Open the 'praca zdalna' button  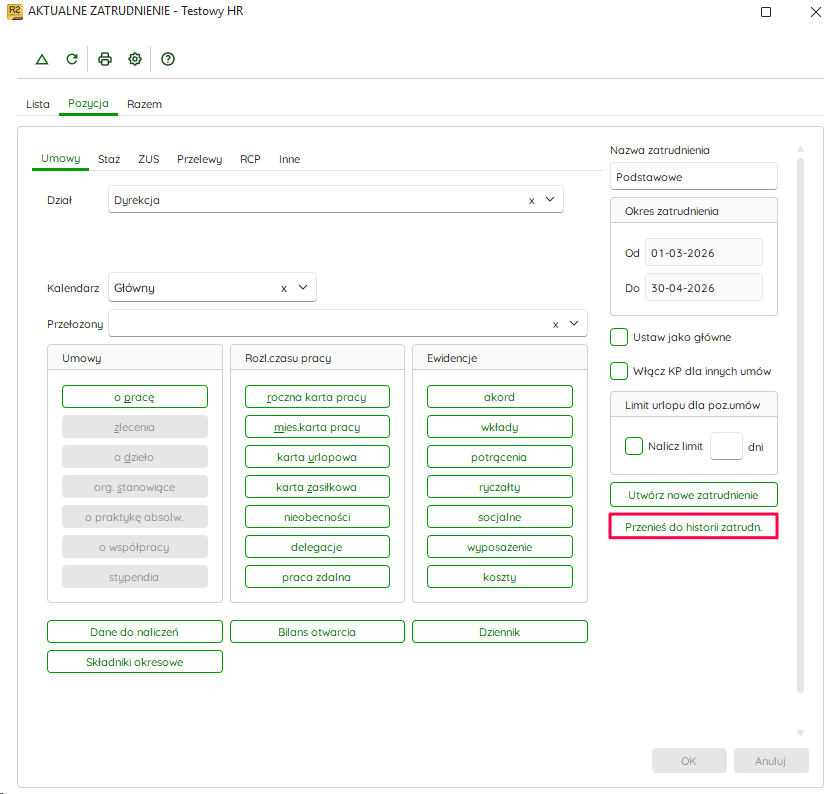pyautogui.click(x=317, y=577)
